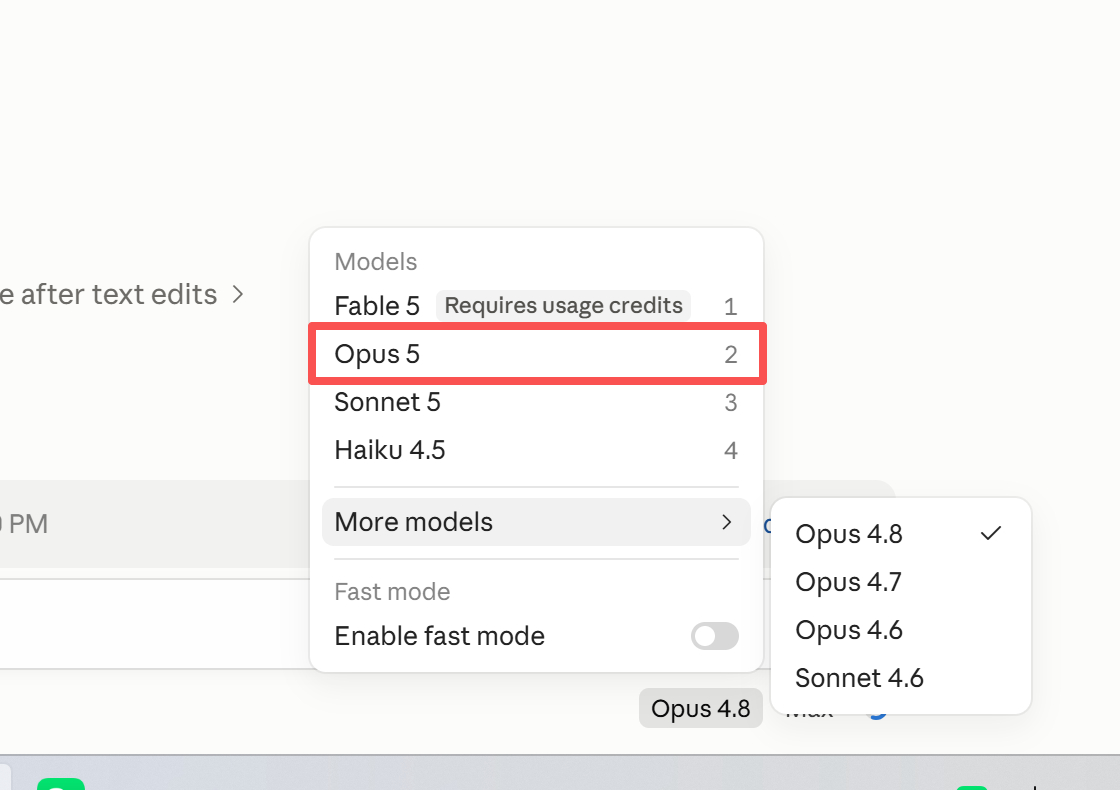Click the More models chevron arrow
The height and width of the screenshot is (790, 1120).
[726, 522]
